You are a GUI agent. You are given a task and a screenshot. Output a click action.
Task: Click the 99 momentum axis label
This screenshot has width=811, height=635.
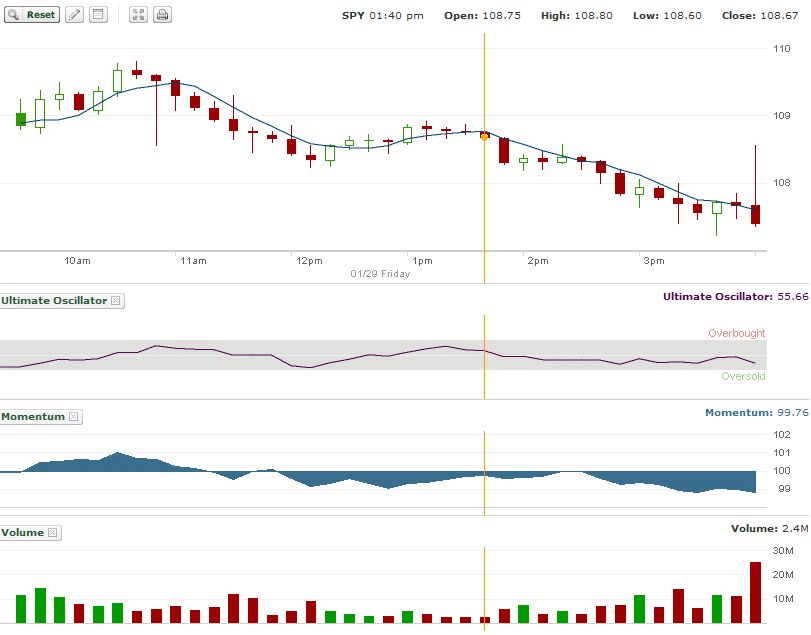click(784, 488)
